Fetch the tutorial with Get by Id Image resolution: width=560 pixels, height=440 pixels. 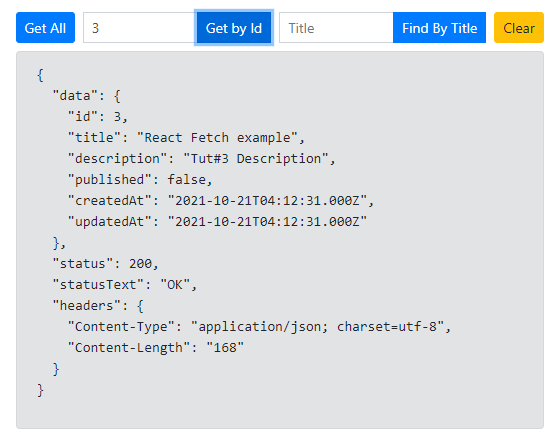[234, 28]
